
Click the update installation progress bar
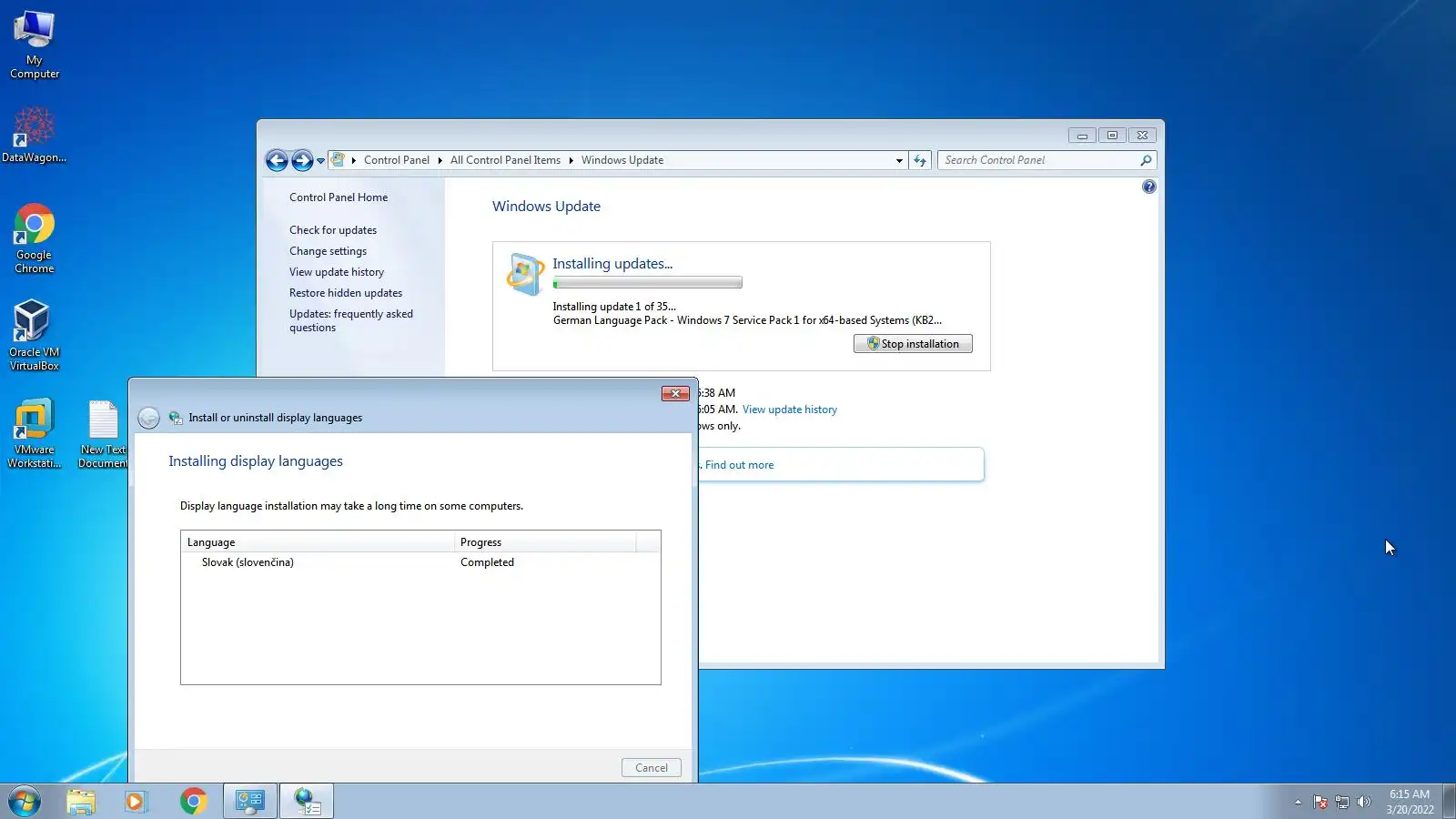click(647, 283)
